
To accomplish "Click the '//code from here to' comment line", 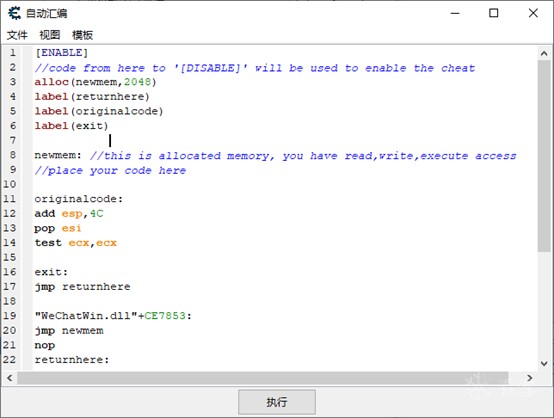I will [x=255, y=67].
